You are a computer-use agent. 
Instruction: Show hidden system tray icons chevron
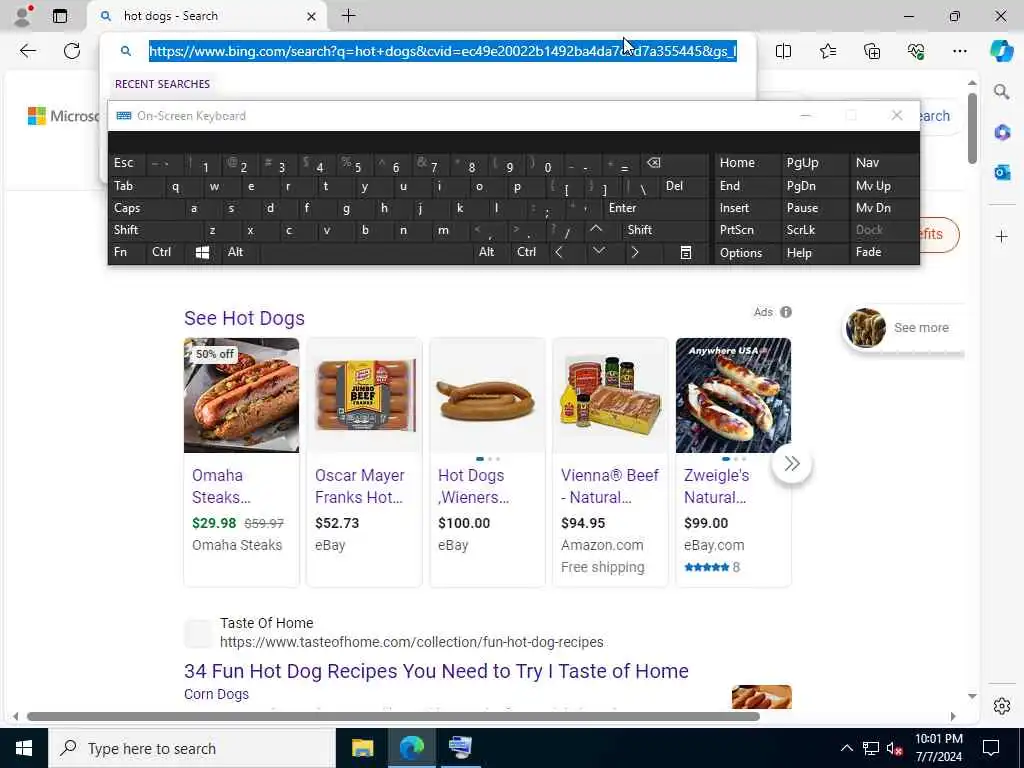(x=846, y=748)
